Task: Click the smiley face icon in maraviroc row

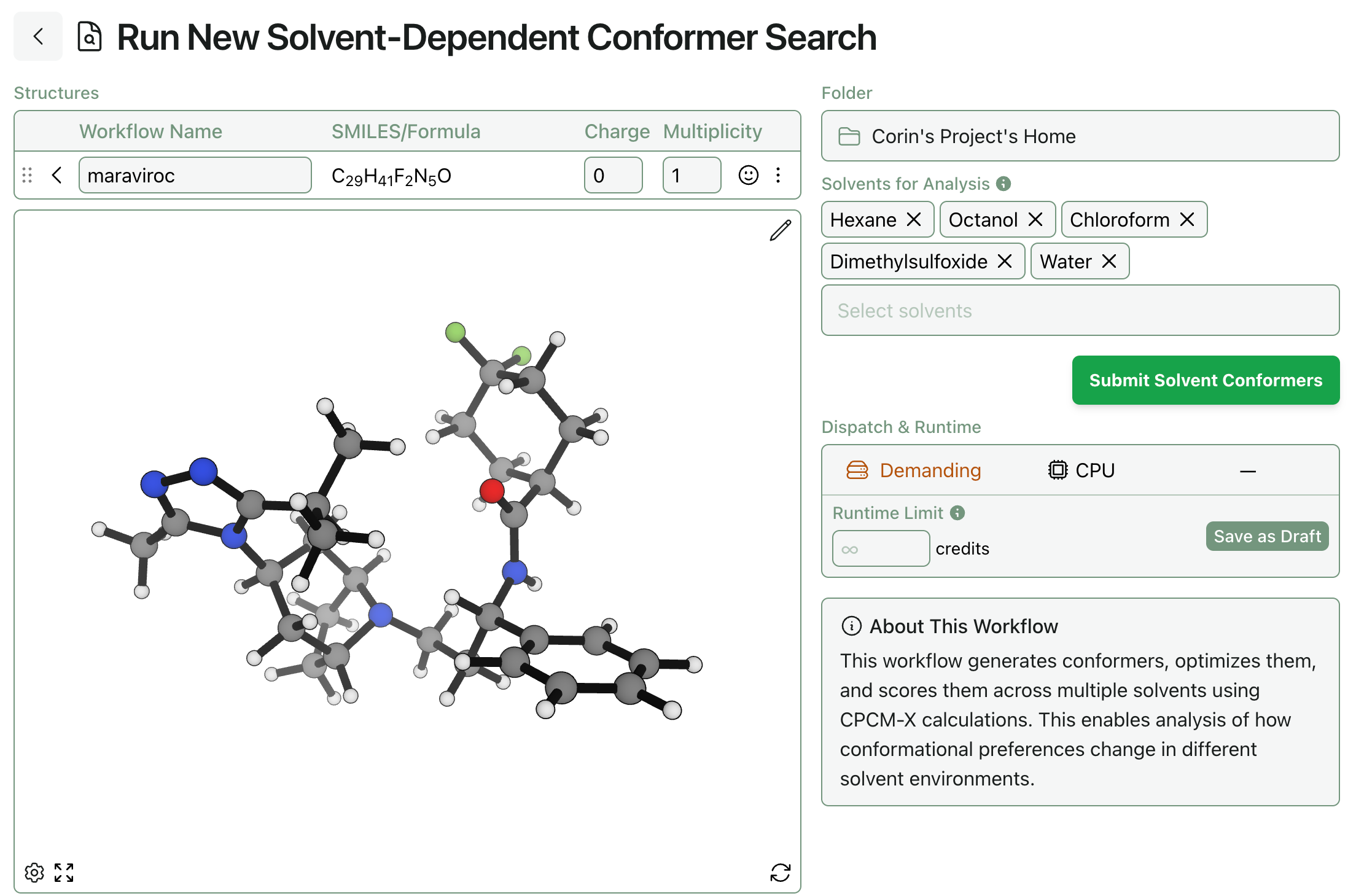Action: (748, 176)
